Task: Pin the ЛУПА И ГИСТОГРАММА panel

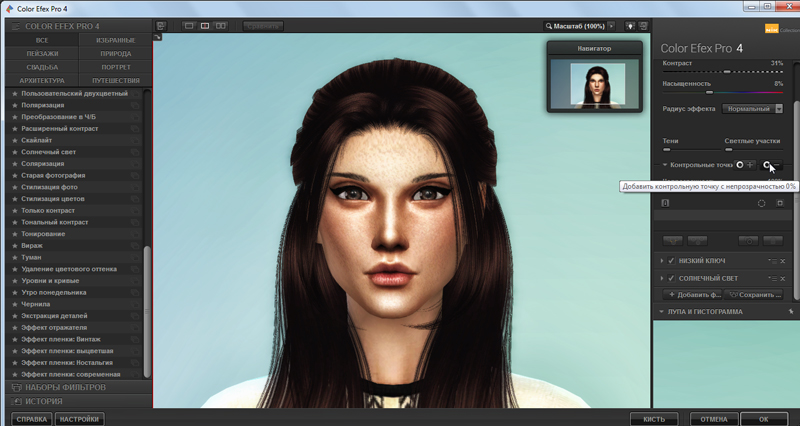Action: [x=791, y=311]
